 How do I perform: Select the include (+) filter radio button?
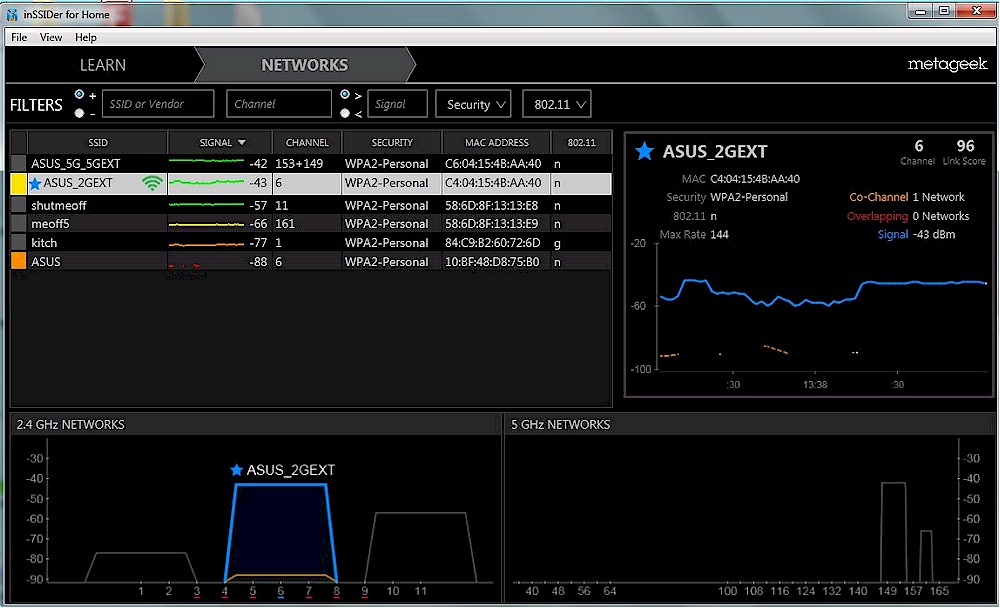click(x=79, y=94)
